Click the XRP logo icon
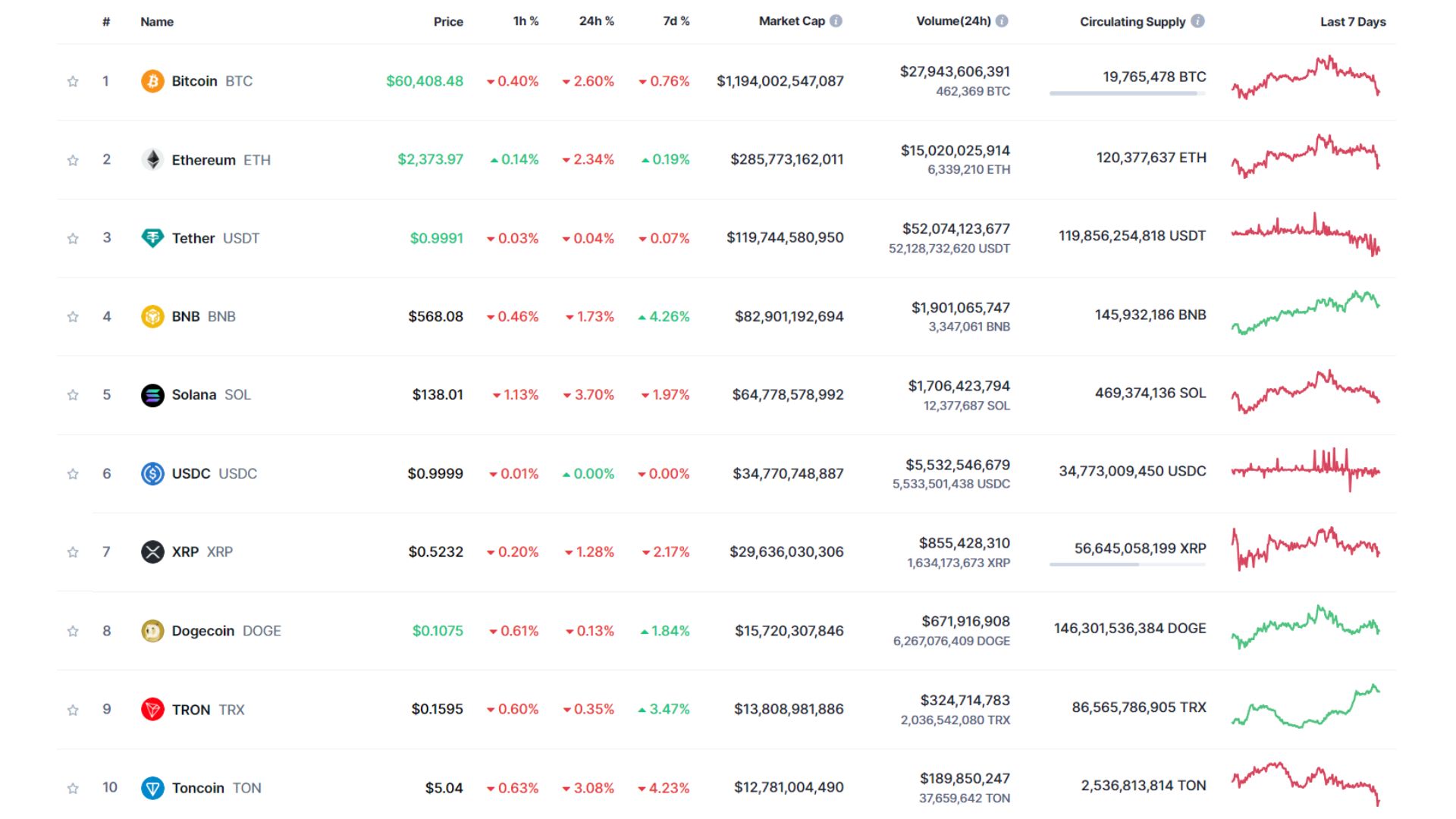 pyautogui.click(x=152, y=551)
